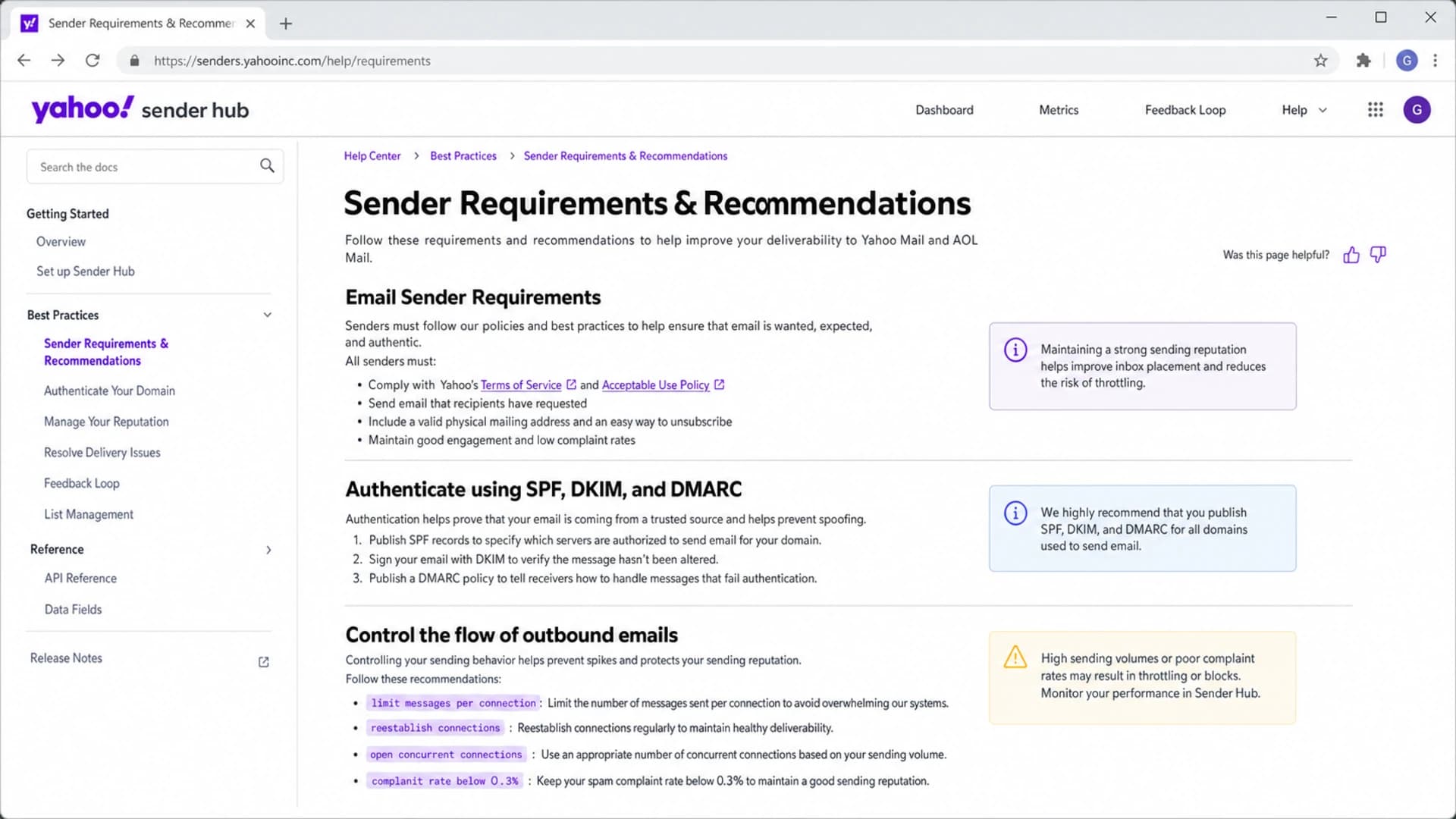The image size is (1456, 819).
Task: Go back with browser back arrow
Action: pyautogui.click(x=24, y=61)
